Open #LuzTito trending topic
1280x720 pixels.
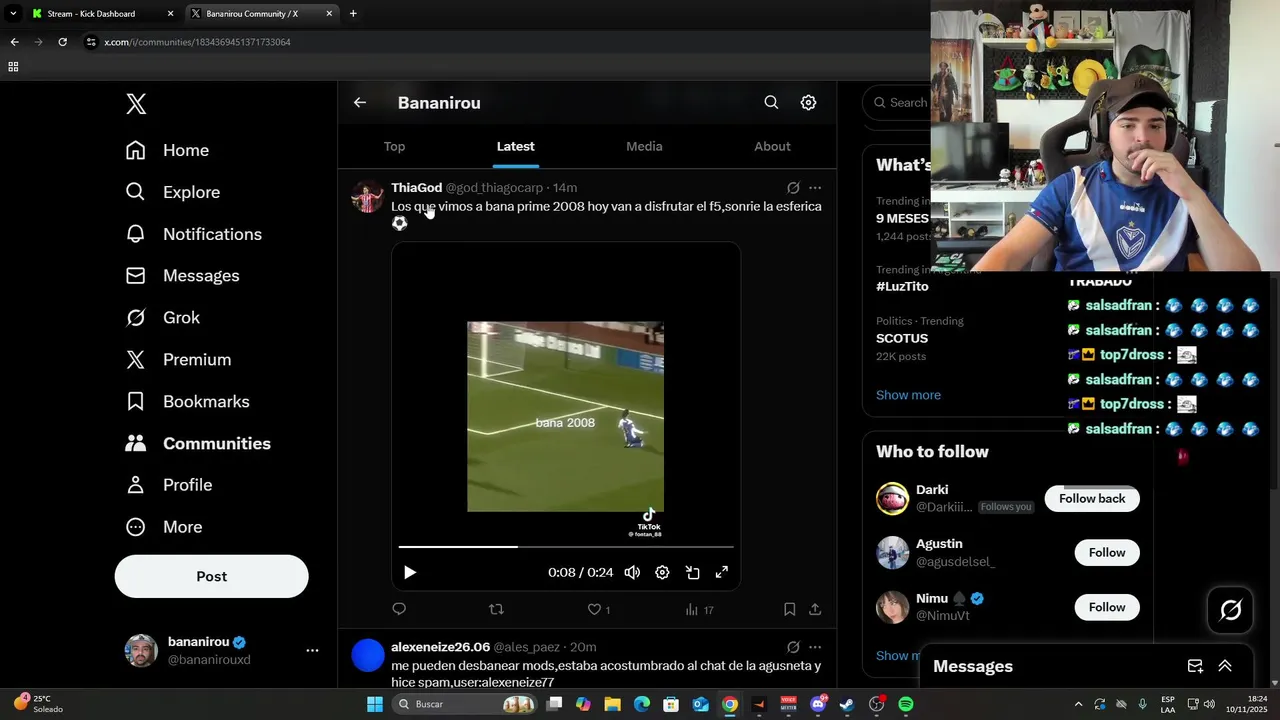pos(902,286)
